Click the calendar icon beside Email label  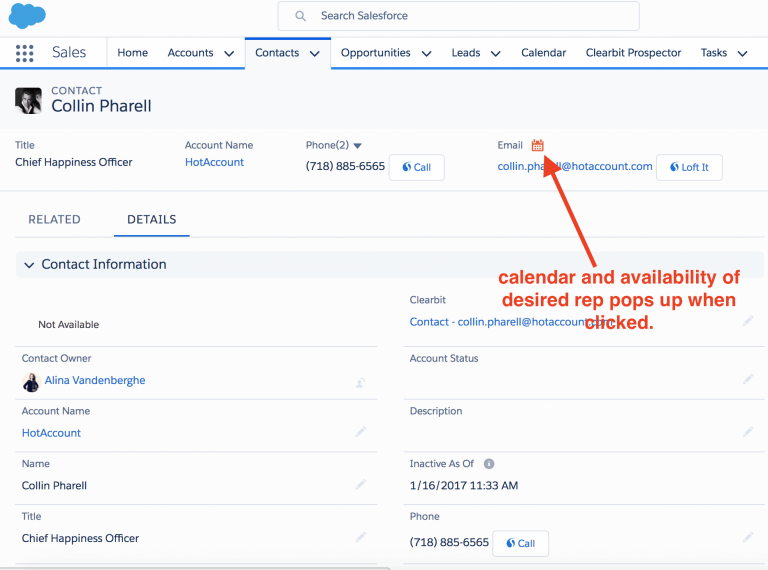coord(537,145)
